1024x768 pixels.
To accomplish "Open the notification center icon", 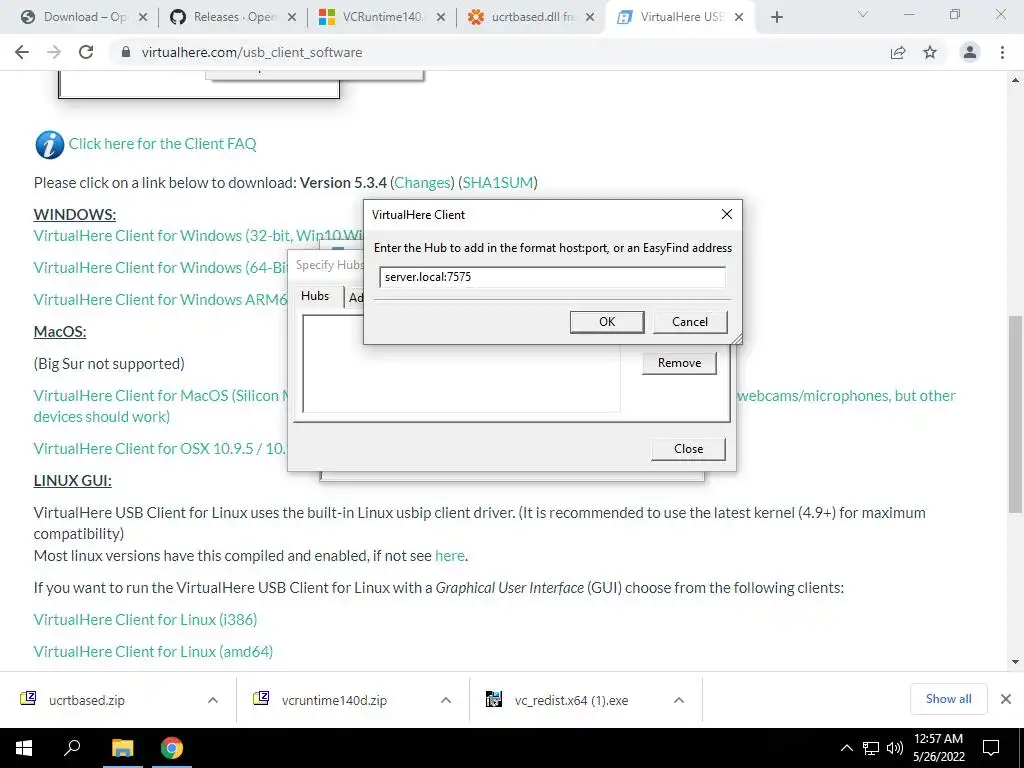I will coord(991,748).
